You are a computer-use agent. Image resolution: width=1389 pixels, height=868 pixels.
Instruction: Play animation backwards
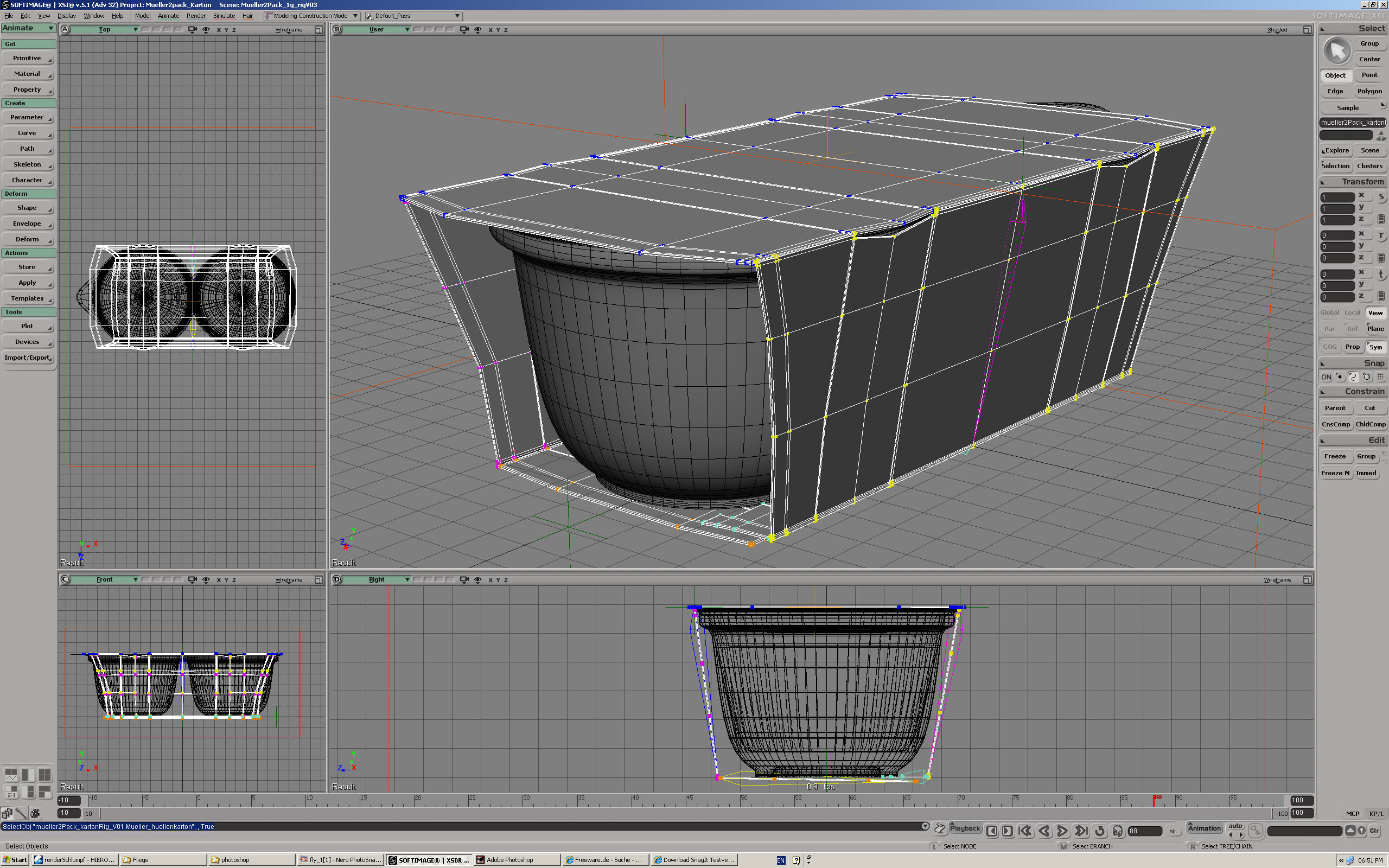1044,831
